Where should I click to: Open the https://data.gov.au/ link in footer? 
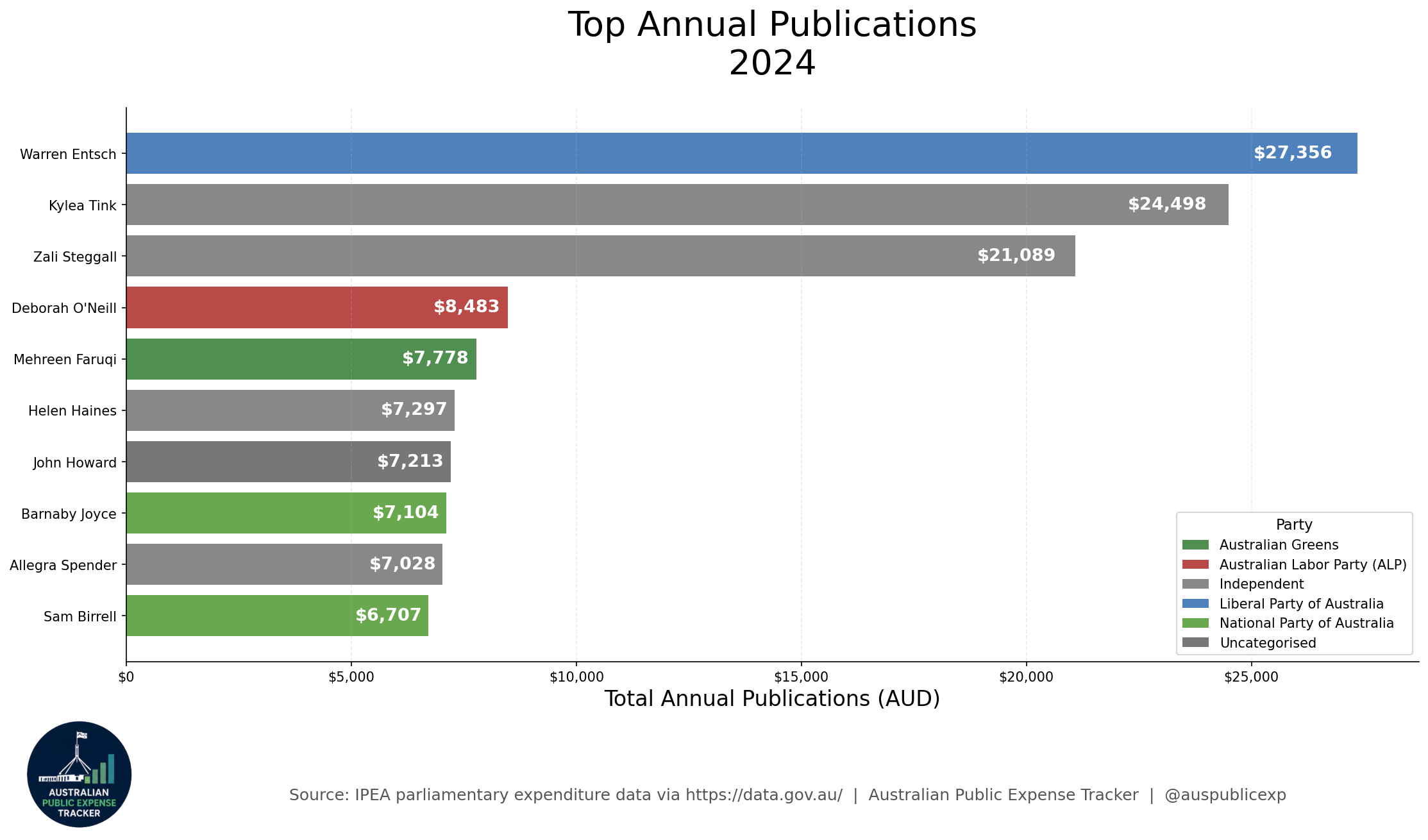(x=764, y=795)
